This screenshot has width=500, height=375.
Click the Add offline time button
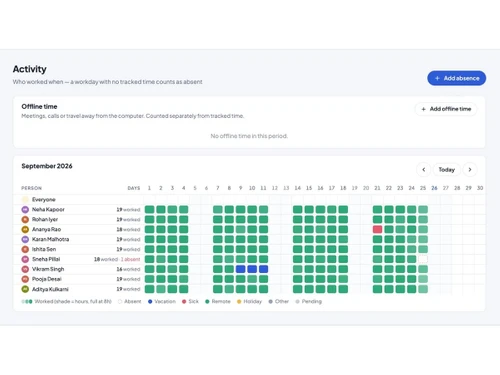coord(446,109)
